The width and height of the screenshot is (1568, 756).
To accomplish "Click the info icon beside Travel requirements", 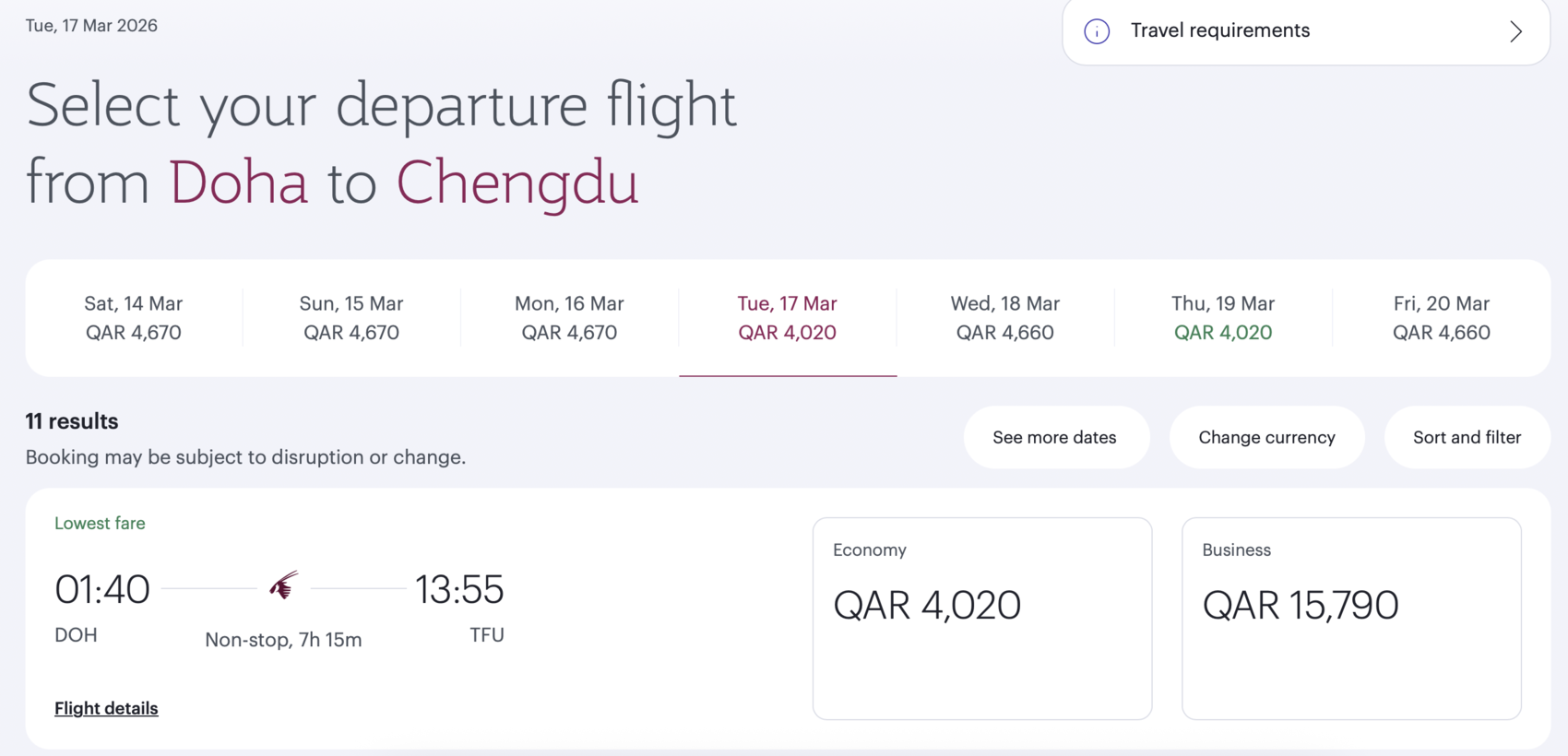I will 1097,31.
